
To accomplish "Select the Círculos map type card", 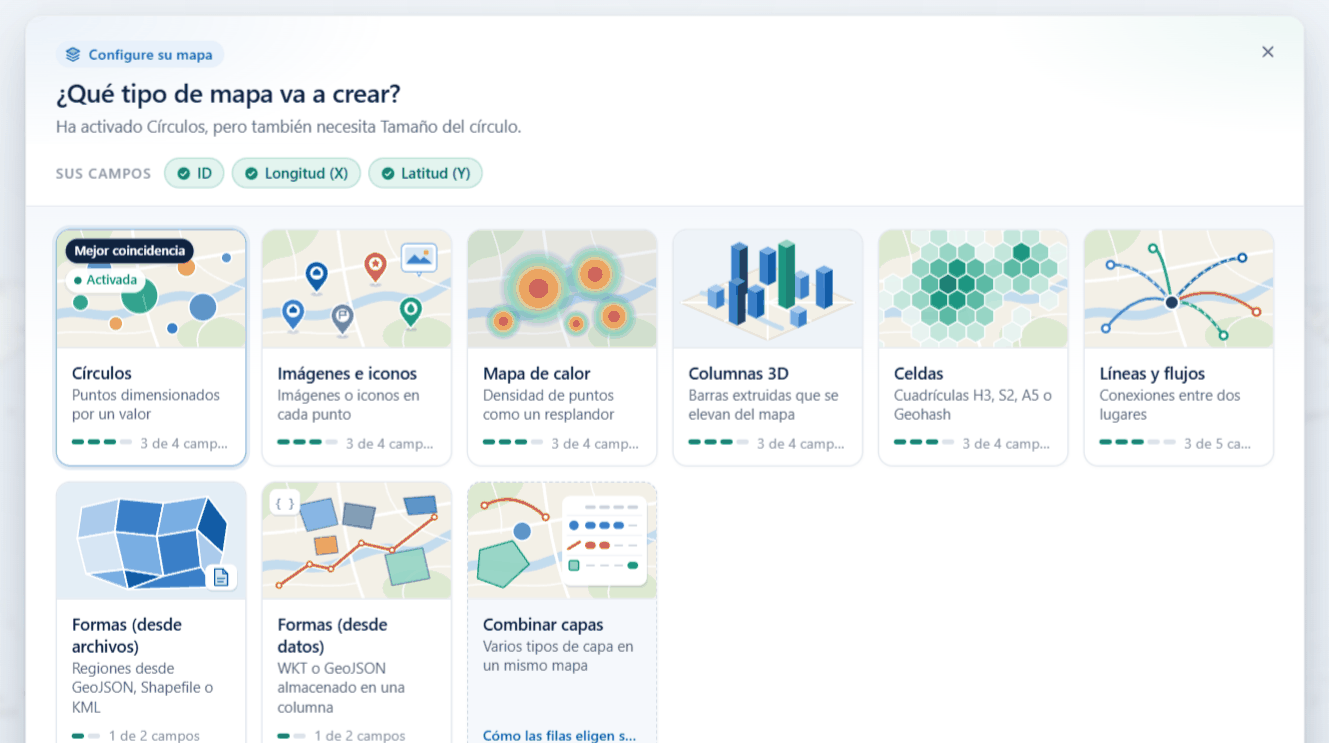I will (151, 348).
